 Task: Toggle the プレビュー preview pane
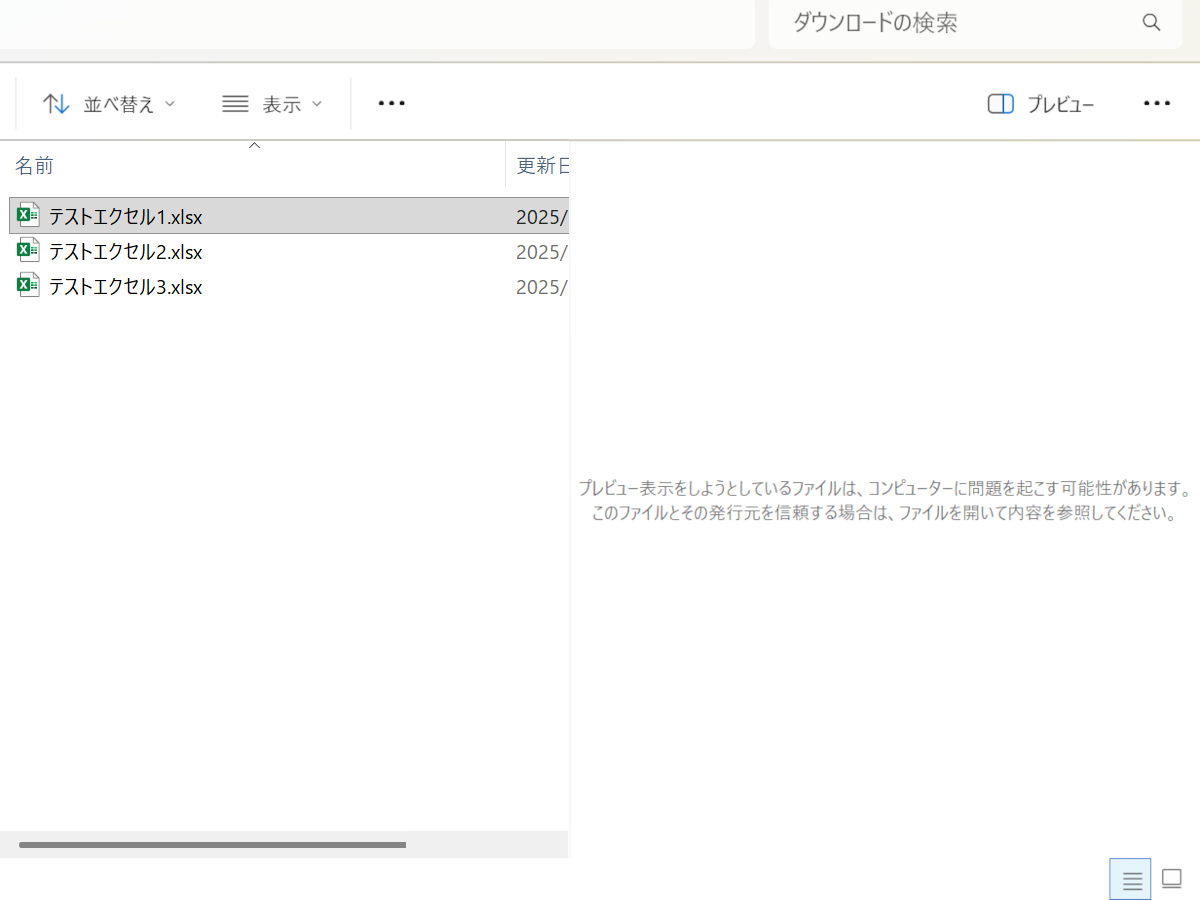(x=1040, y=104)
